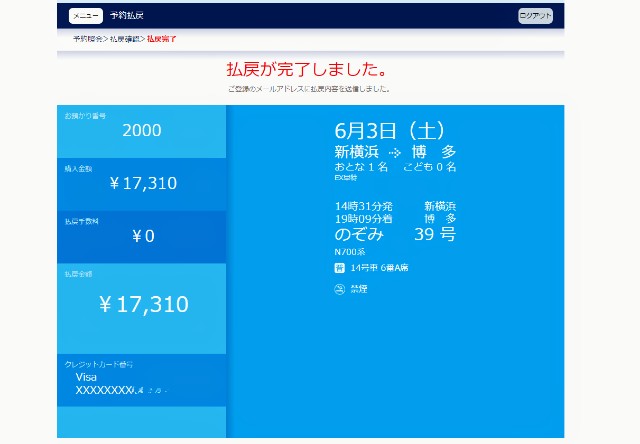Click the こども 0 名 text

[430, 167]
